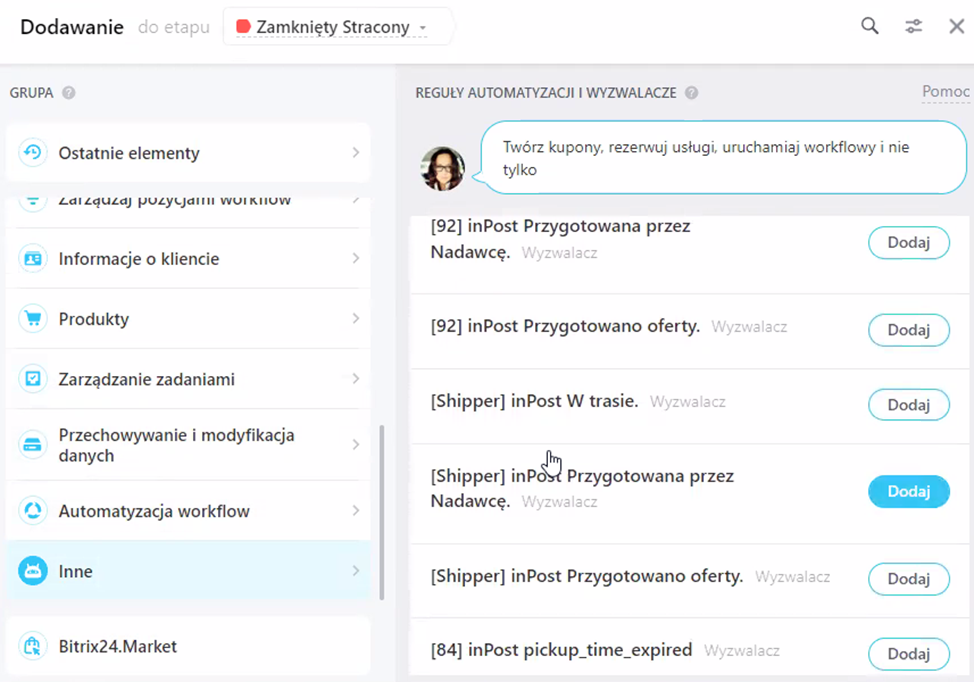Open the search magnifier icon
Screen dimensions: 974x682
click(x=870, y=26)
